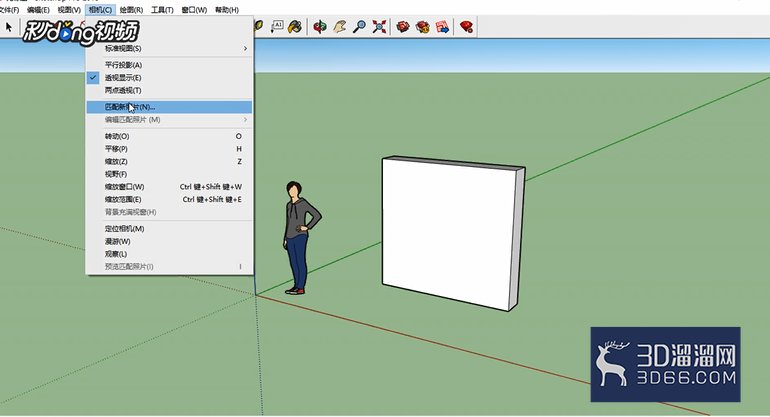Click the standing person figure in scene

click(300, 238)
